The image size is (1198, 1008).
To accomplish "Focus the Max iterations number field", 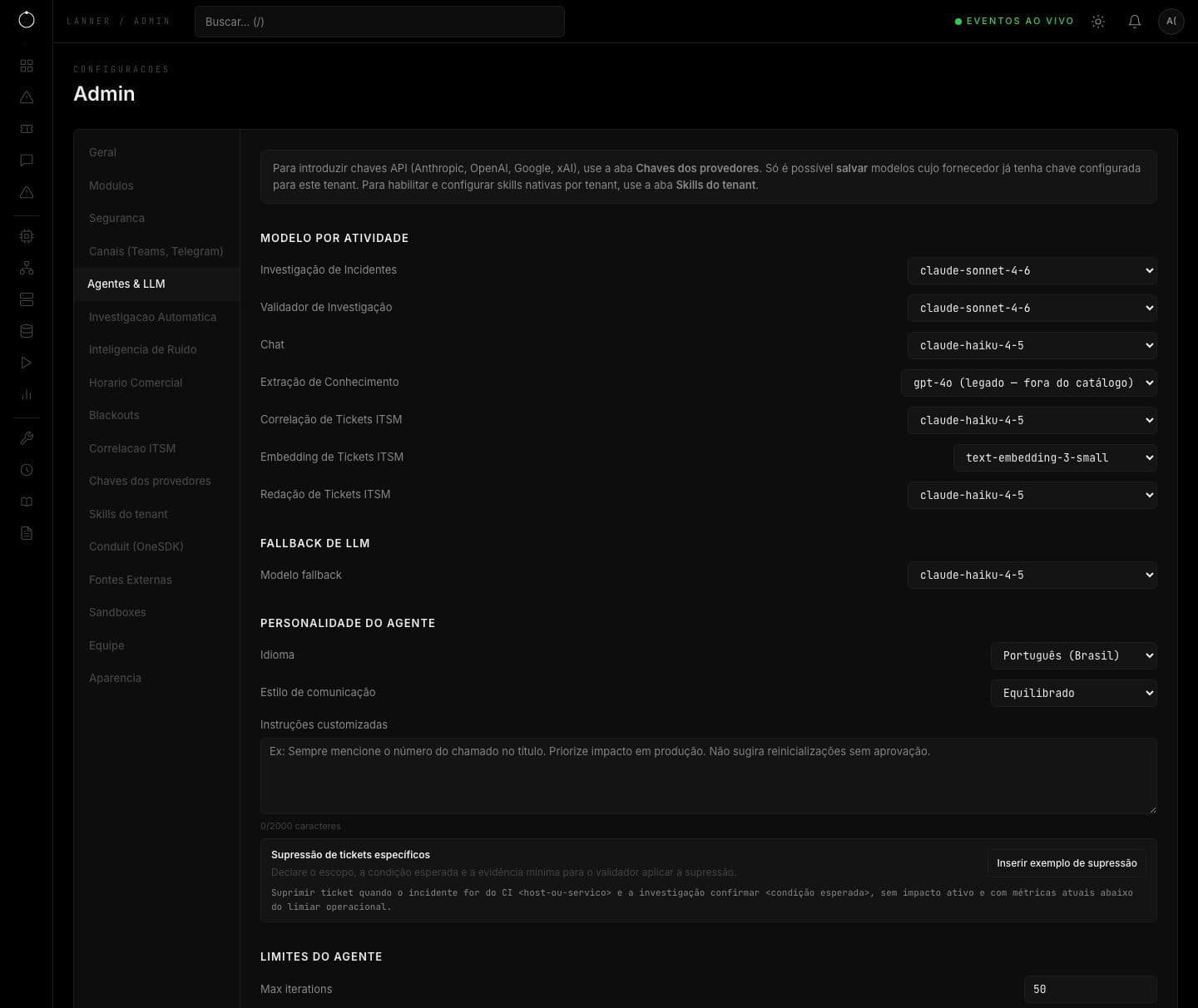I will pyautogui.click(x=1091, y=990).
